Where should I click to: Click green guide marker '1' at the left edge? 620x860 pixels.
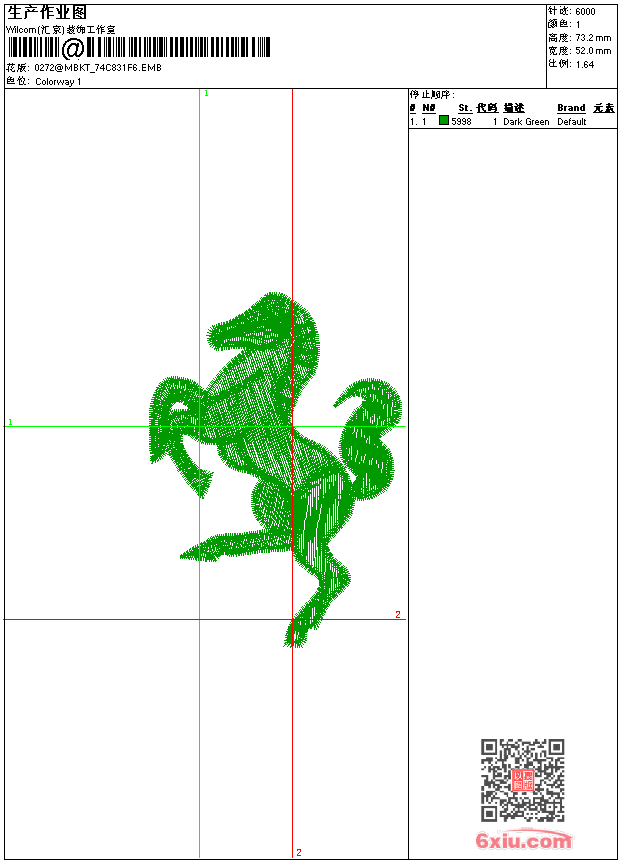tap(10, 422)
